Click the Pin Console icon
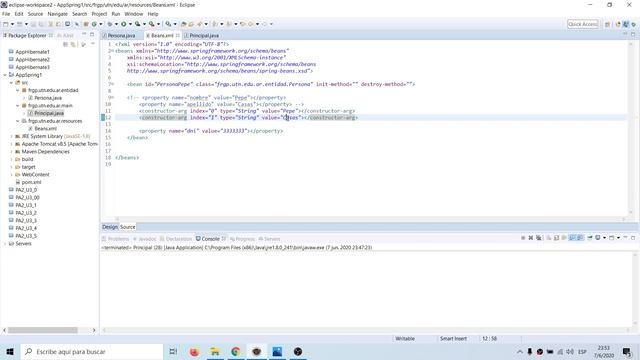This screenshot has width=640, height=360. [x=590, y=238]
